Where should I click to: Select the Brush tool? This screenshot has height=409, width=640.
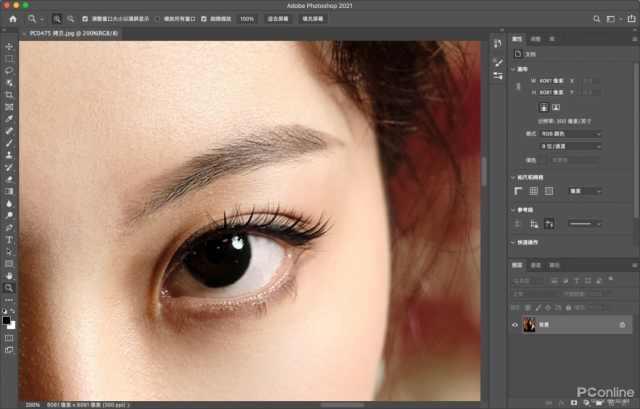tap(9, 143)
